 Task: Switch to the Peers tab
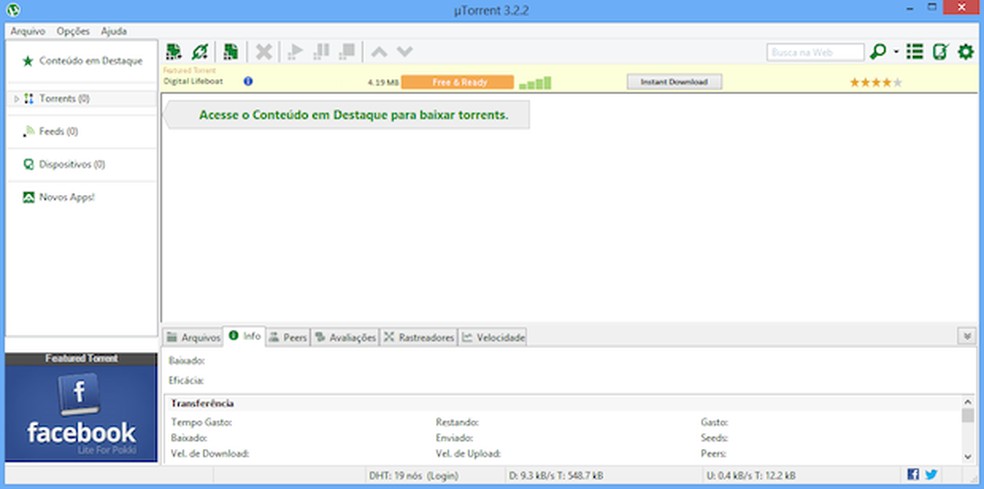[x=288, y=337]
